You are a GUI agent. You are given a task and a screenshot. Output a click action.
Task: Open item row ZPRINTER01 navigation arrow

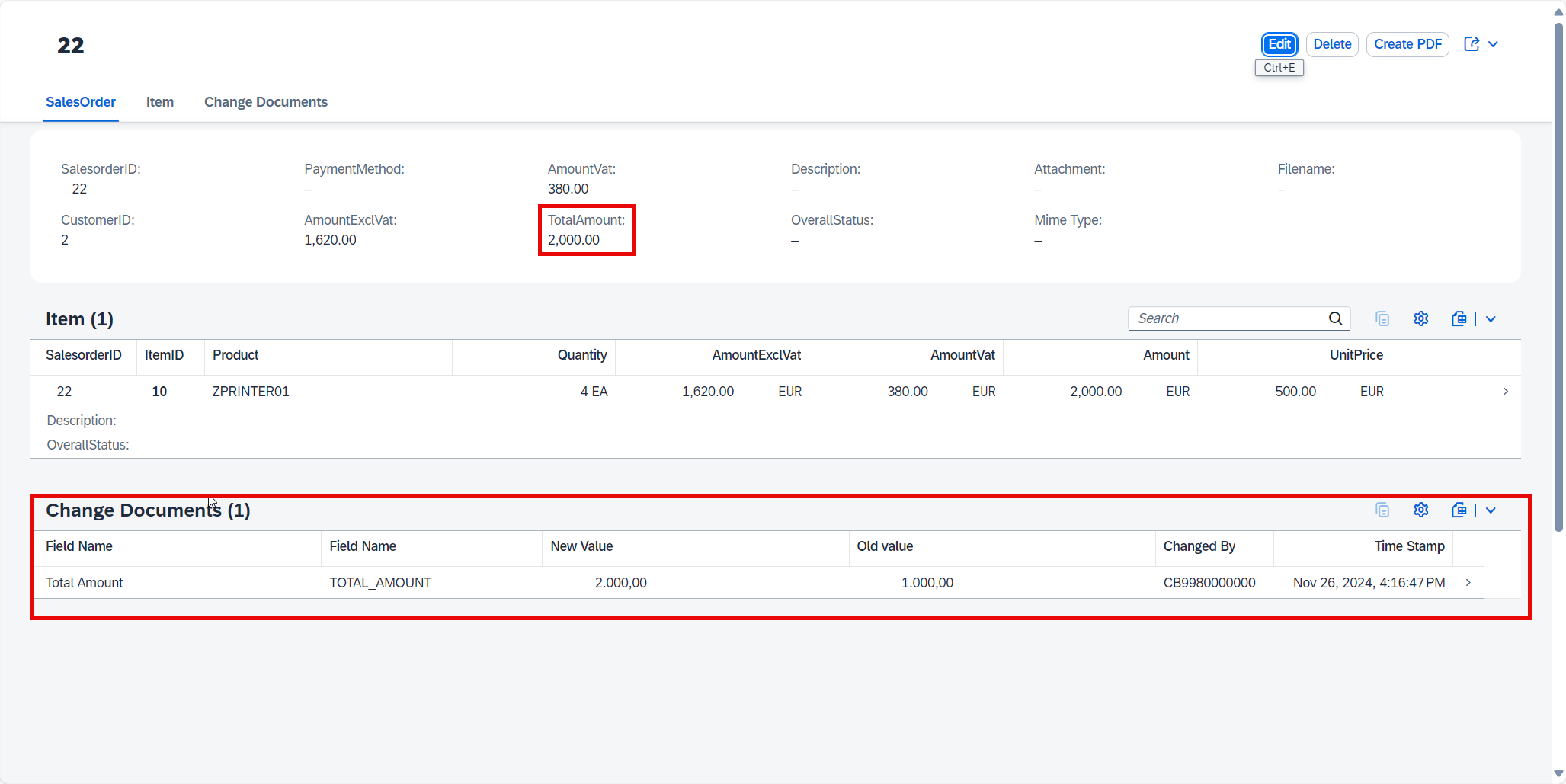coord(1505,392)
